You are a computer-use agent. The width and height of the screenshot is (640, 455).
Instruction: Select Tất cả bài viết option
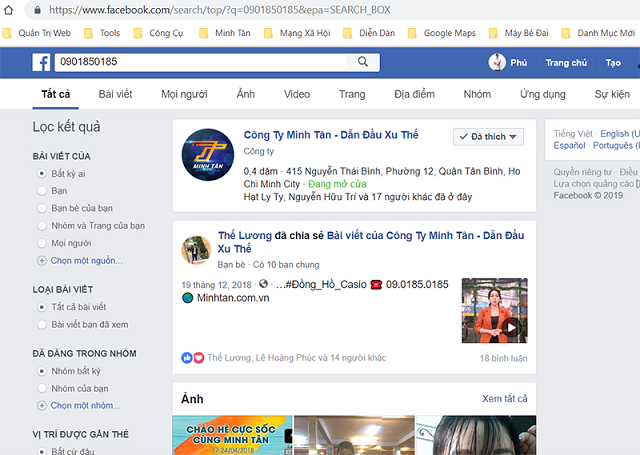coord(42,307)
